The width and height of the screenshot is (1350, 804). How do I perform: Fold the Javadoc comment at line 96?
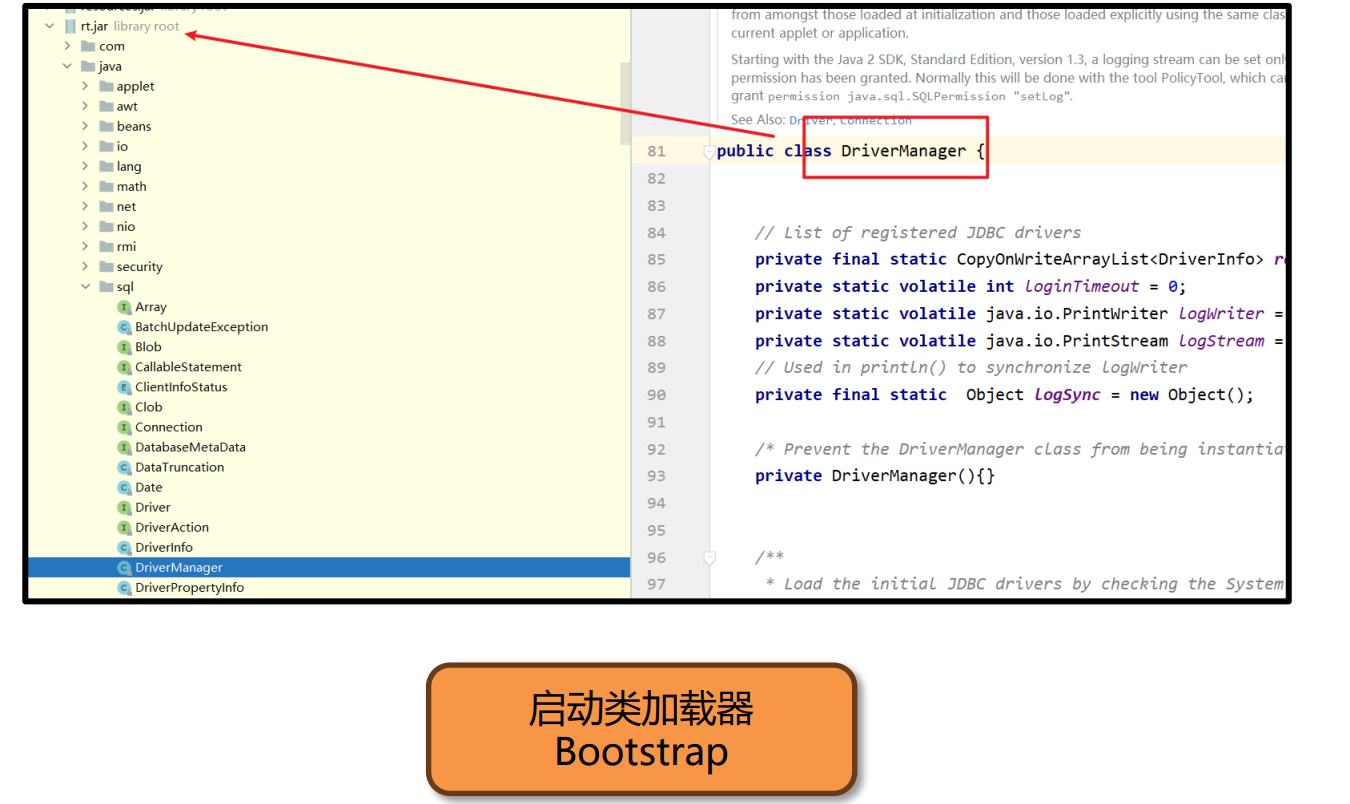pyautogui.click(x=709, y=557)
